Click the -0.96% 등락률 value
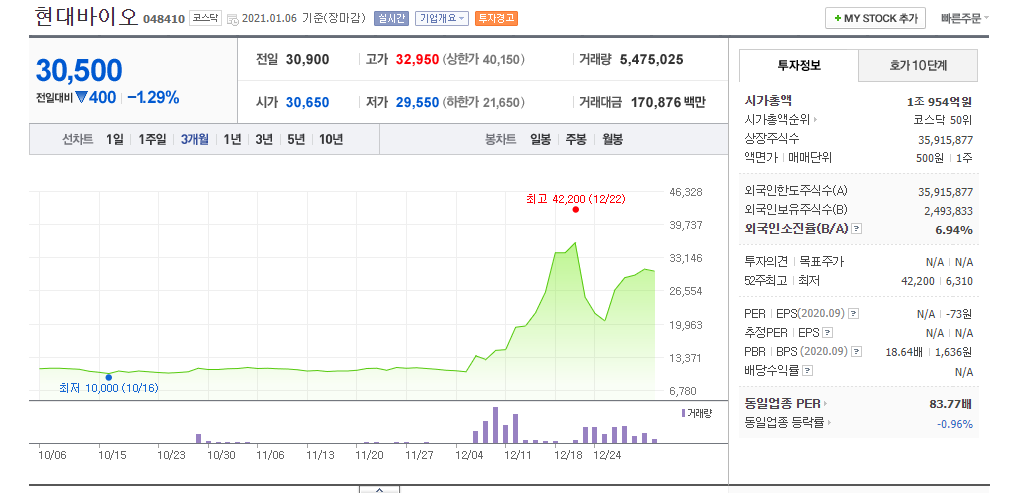1016x493 pixels. coord(954,424)
